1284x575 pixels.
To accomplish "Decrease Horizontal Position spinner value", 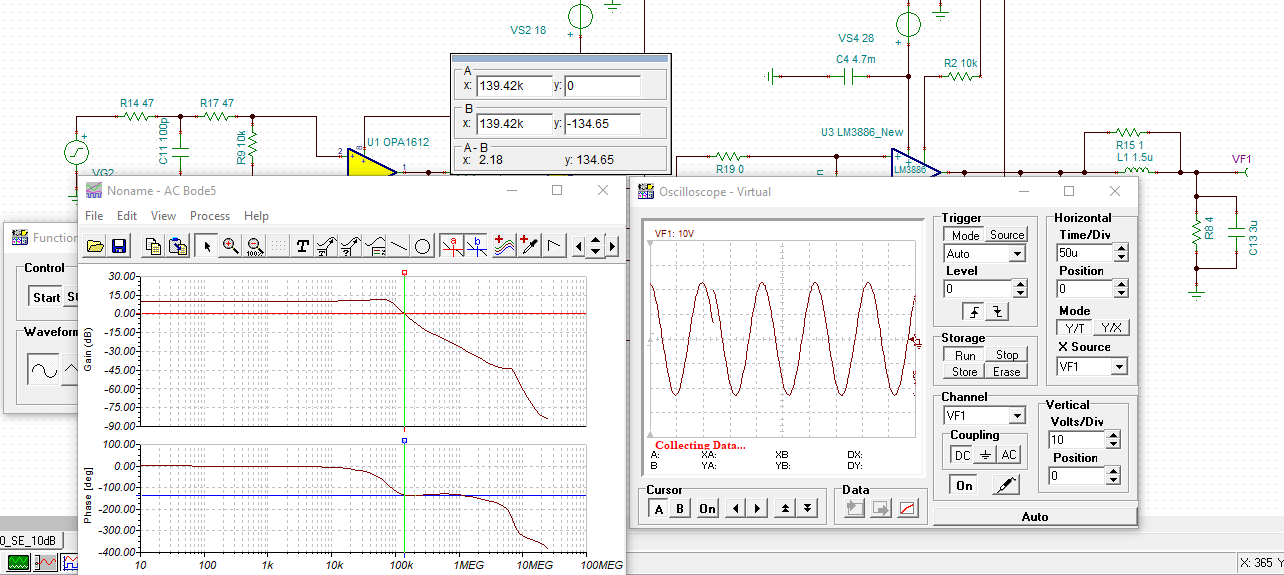I will point(1120,293).
